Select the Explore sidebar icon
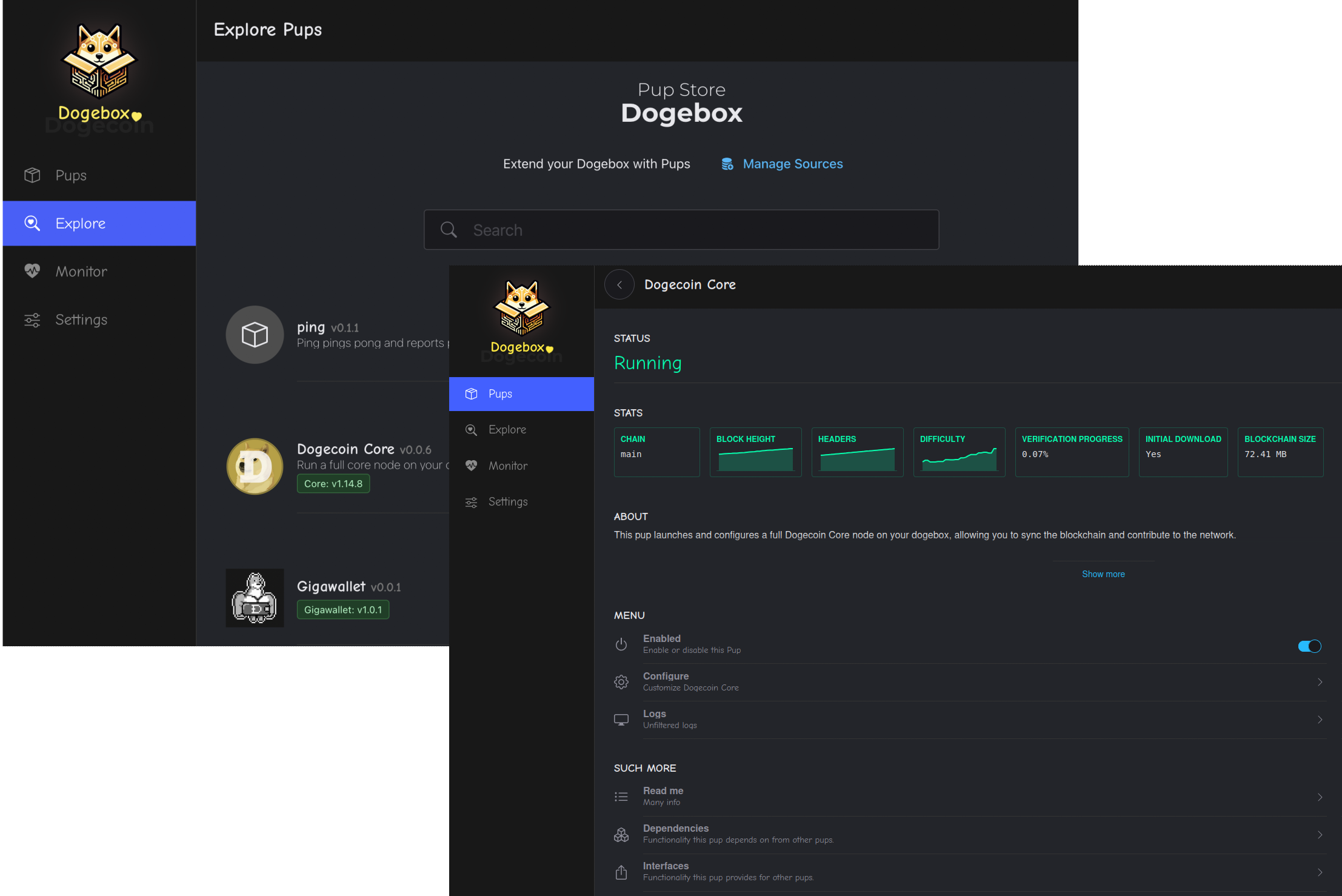Screen dimensions: 1342x896 click(x=33, y=222)
